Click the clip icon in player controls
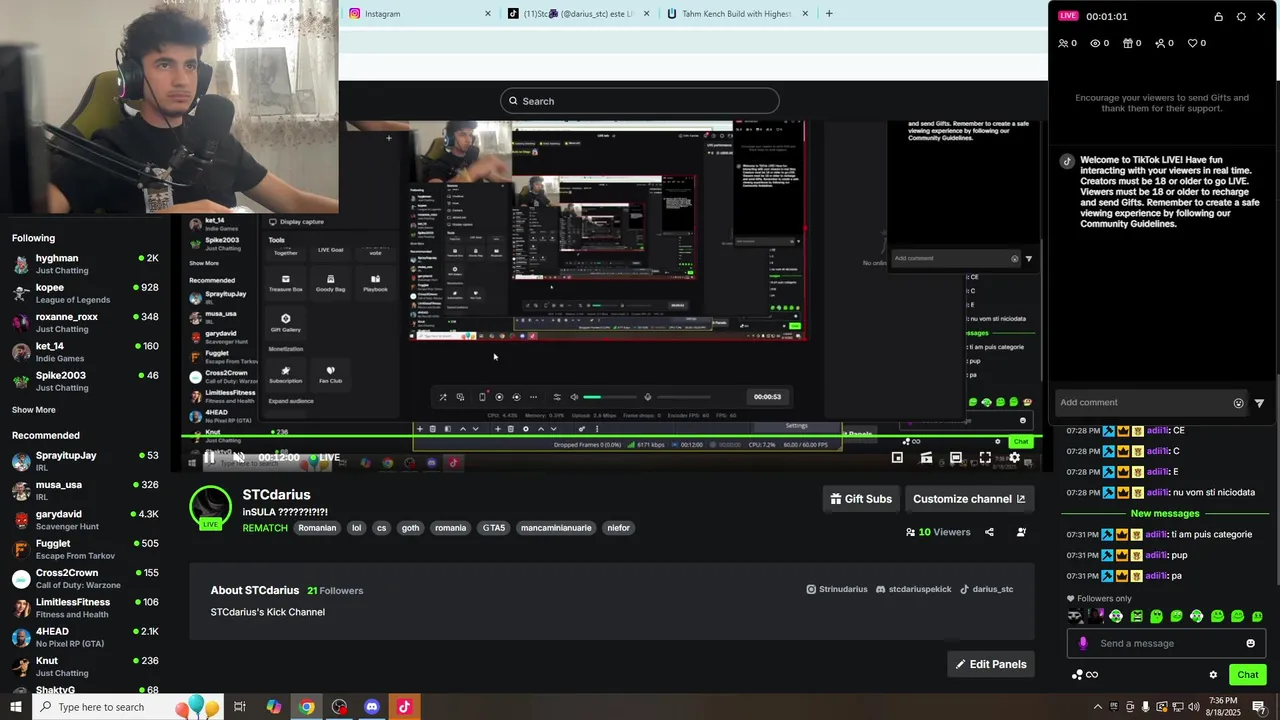Viewport: 1280px width, 720px height. click(926, 458)
